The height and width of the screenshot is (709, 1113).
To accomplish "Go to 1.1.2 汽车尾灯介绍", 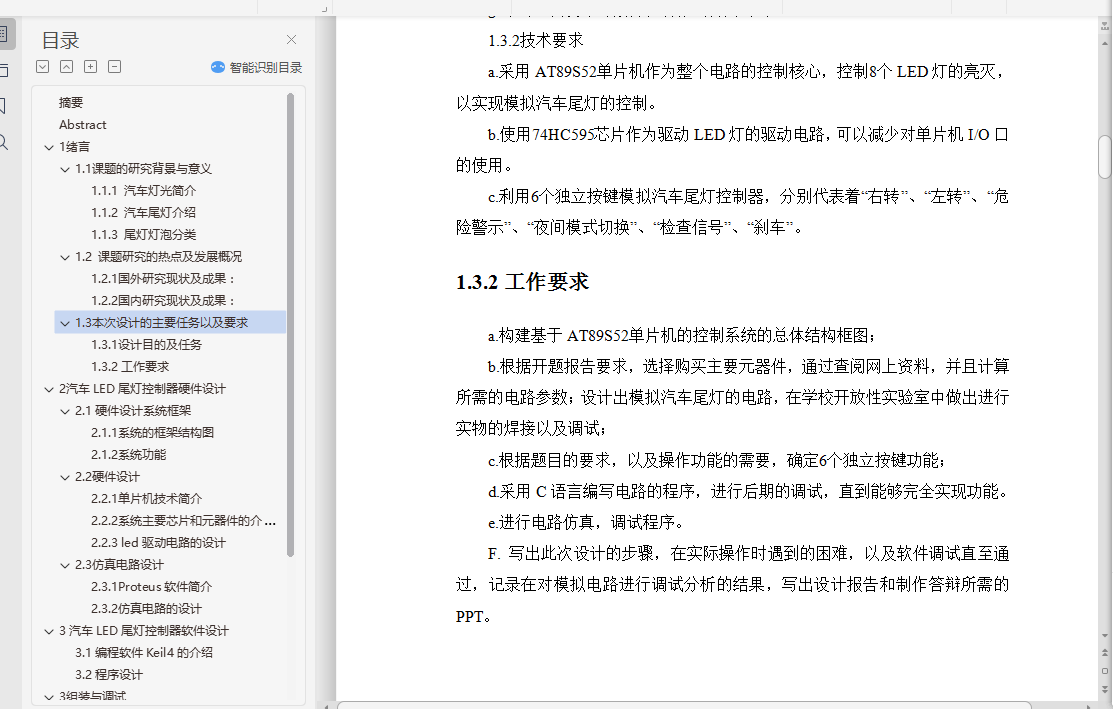I will [x=143, y=212].
